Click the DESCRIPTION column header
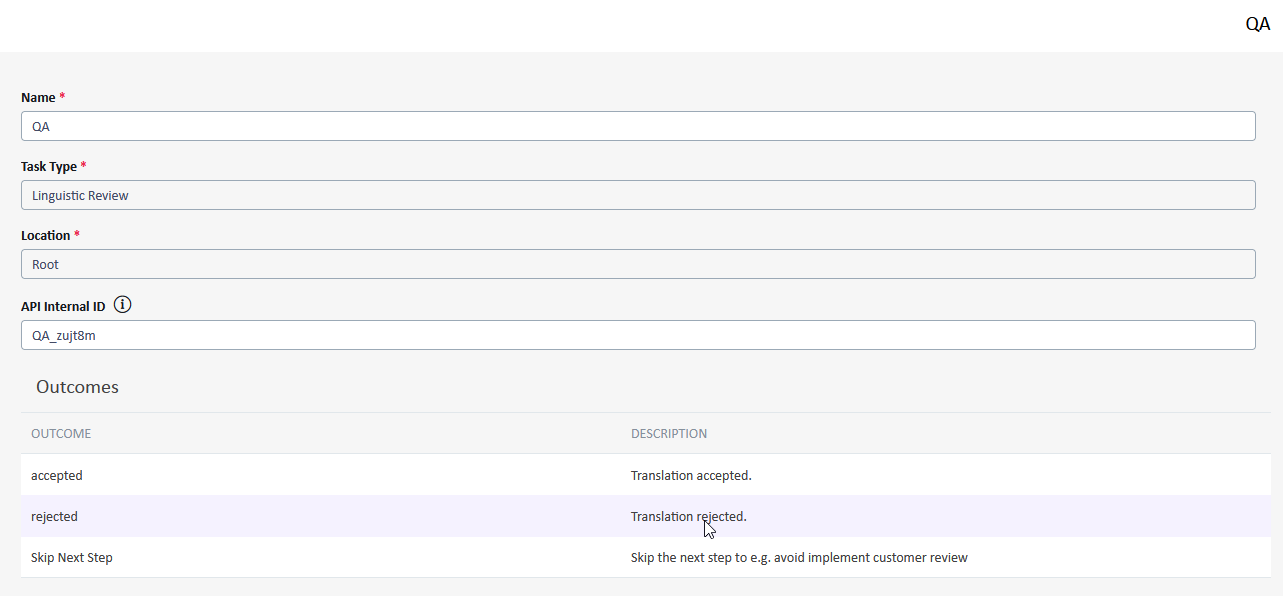 (x=669, y=433)
